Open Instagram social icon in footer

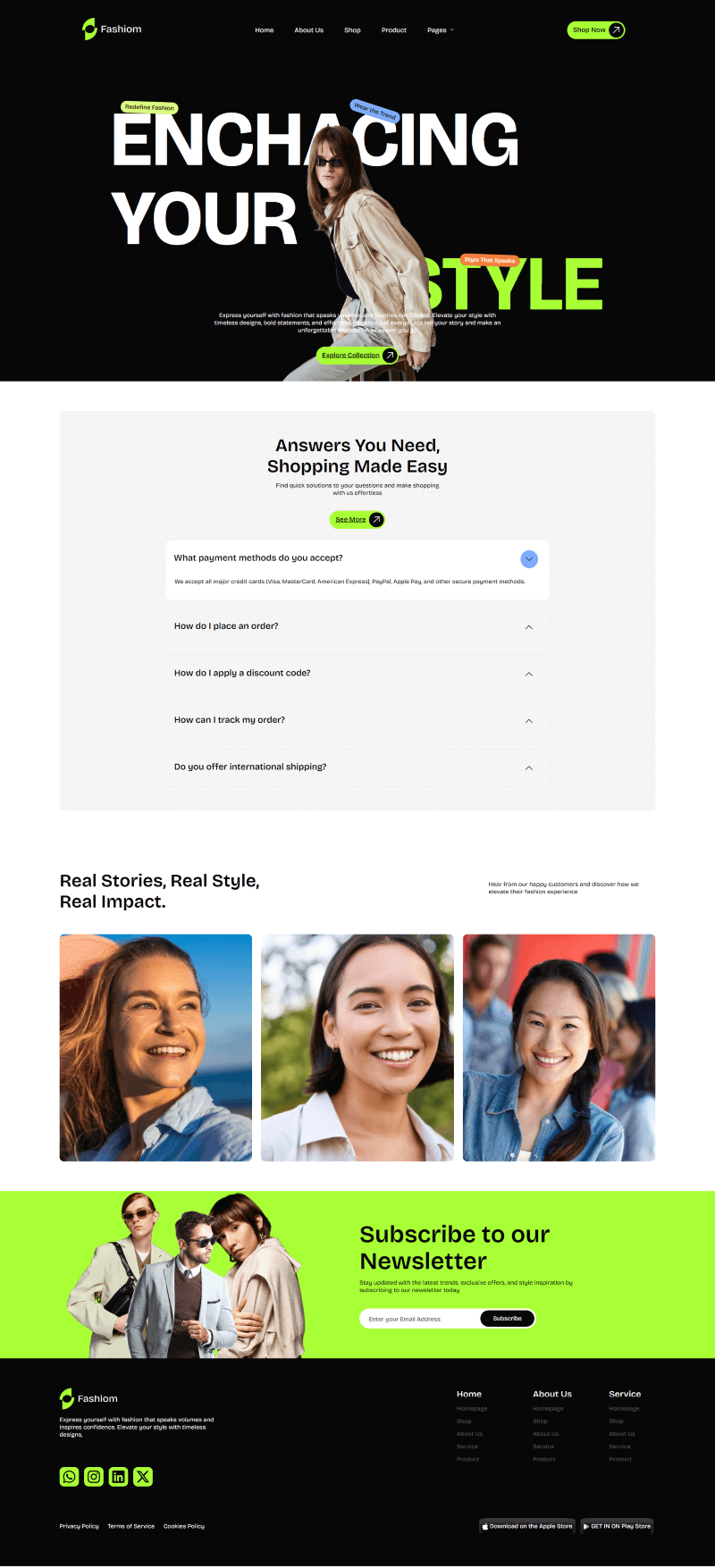94,1477
